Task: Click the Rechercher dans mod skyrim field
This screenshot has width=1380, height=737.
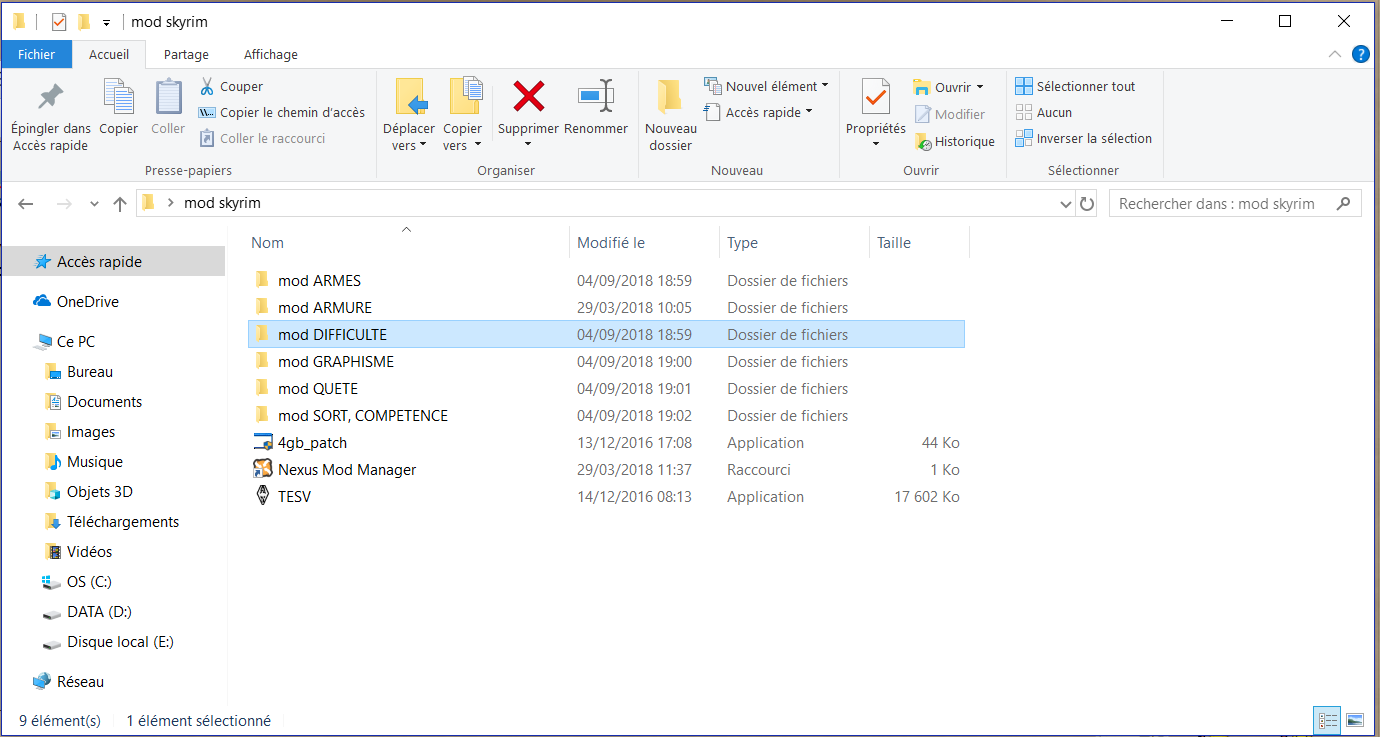Action: click(1235, 204)
